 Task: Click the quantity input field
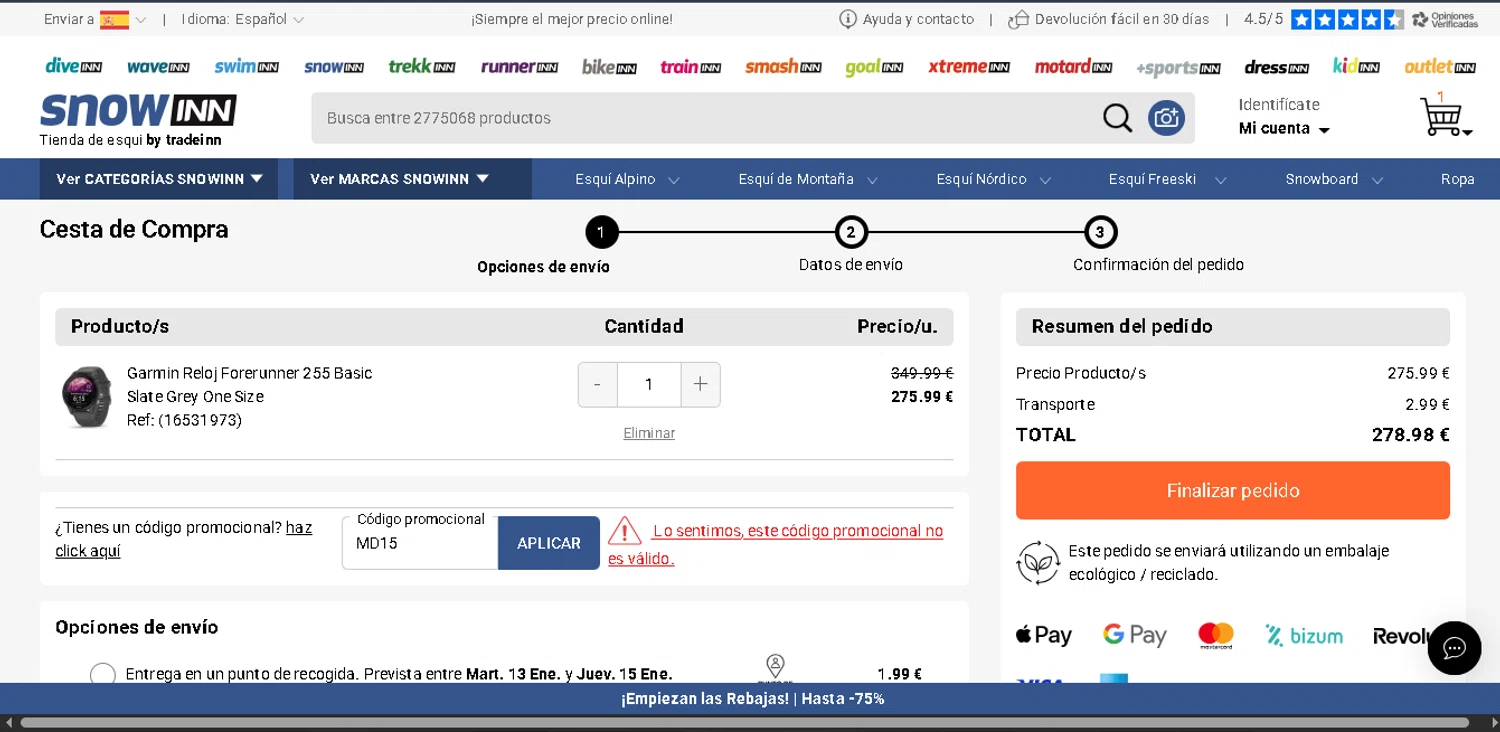pyautogui.click(x=649, y=385)
